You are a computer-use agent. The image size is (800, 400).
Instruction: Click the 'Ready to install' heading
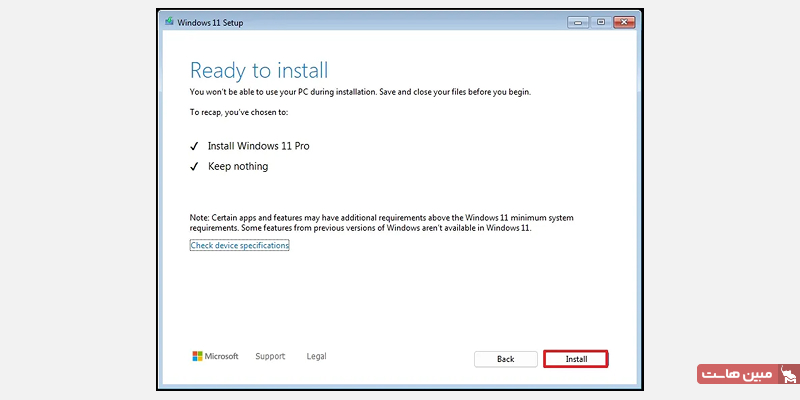coord(259,70)
